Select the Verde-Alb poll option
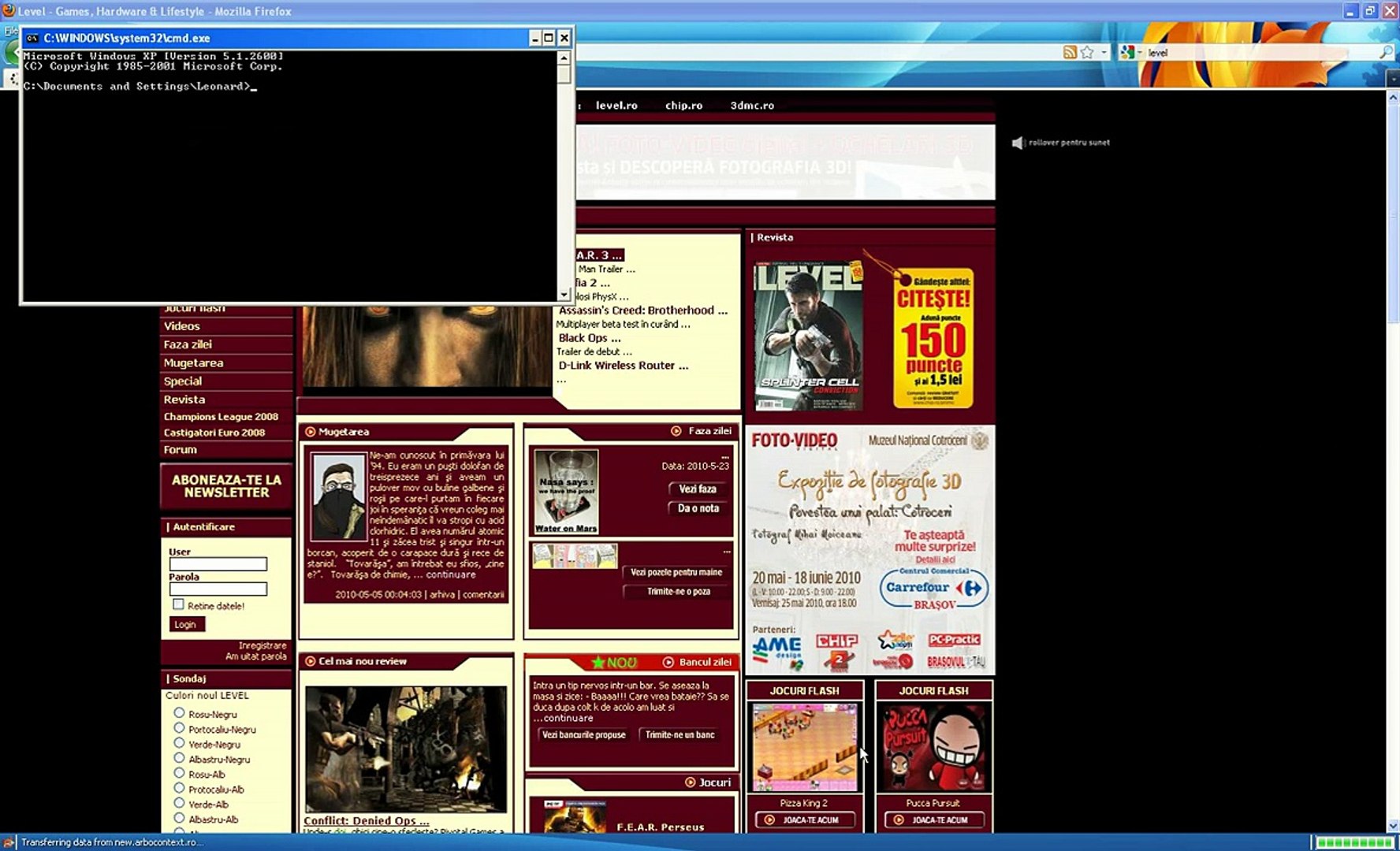This screenshot has width=1400, height=851. (179, 803)
